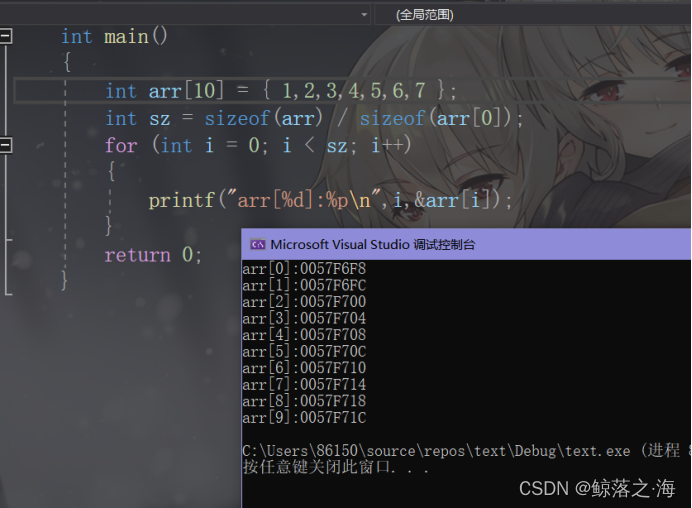
Task: Click the console line arr[5]:0057F70C
Action: (x=304, y=352)
